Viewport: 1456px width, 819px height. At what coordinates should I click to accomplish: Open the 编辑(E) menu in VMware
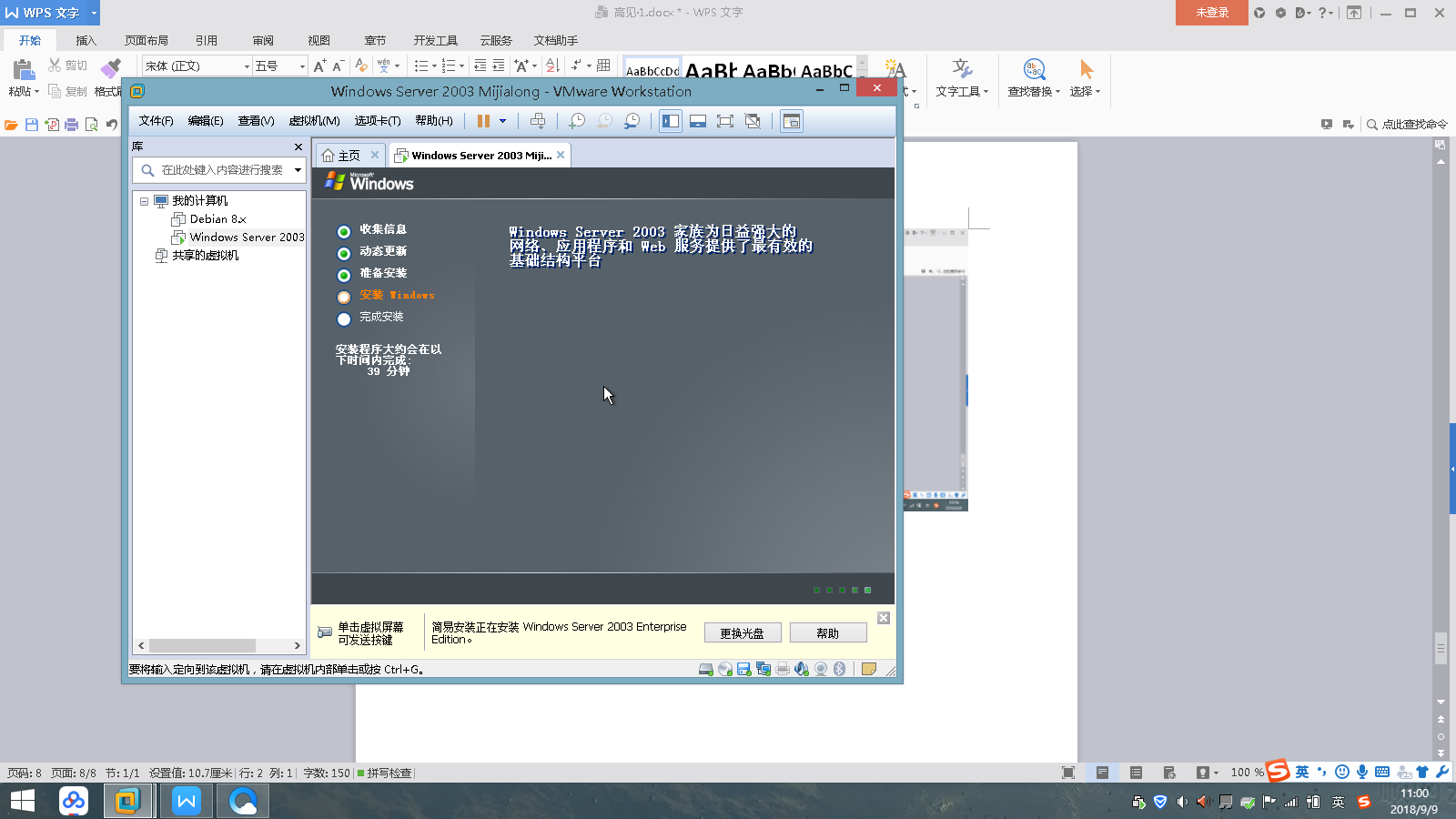(x=206, y=121)
